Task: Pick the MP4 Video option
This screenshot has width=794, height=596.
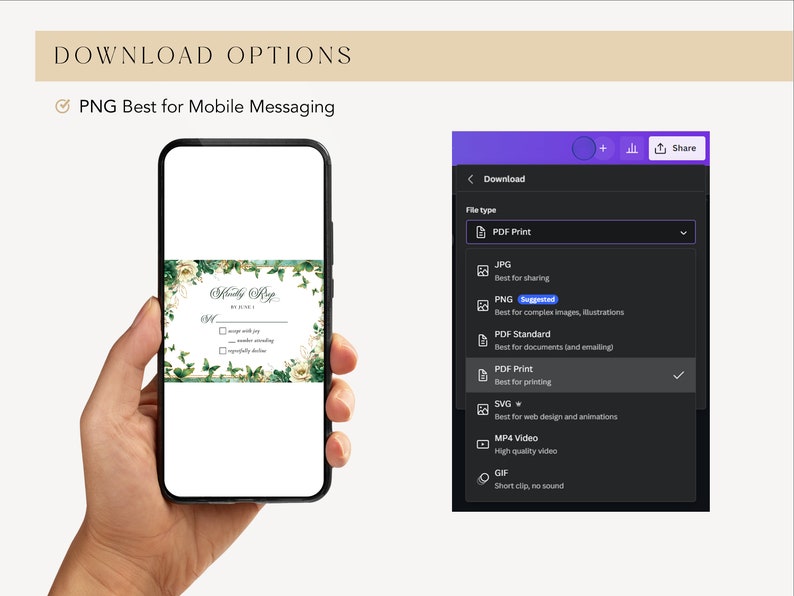Action: coord(580,444)
